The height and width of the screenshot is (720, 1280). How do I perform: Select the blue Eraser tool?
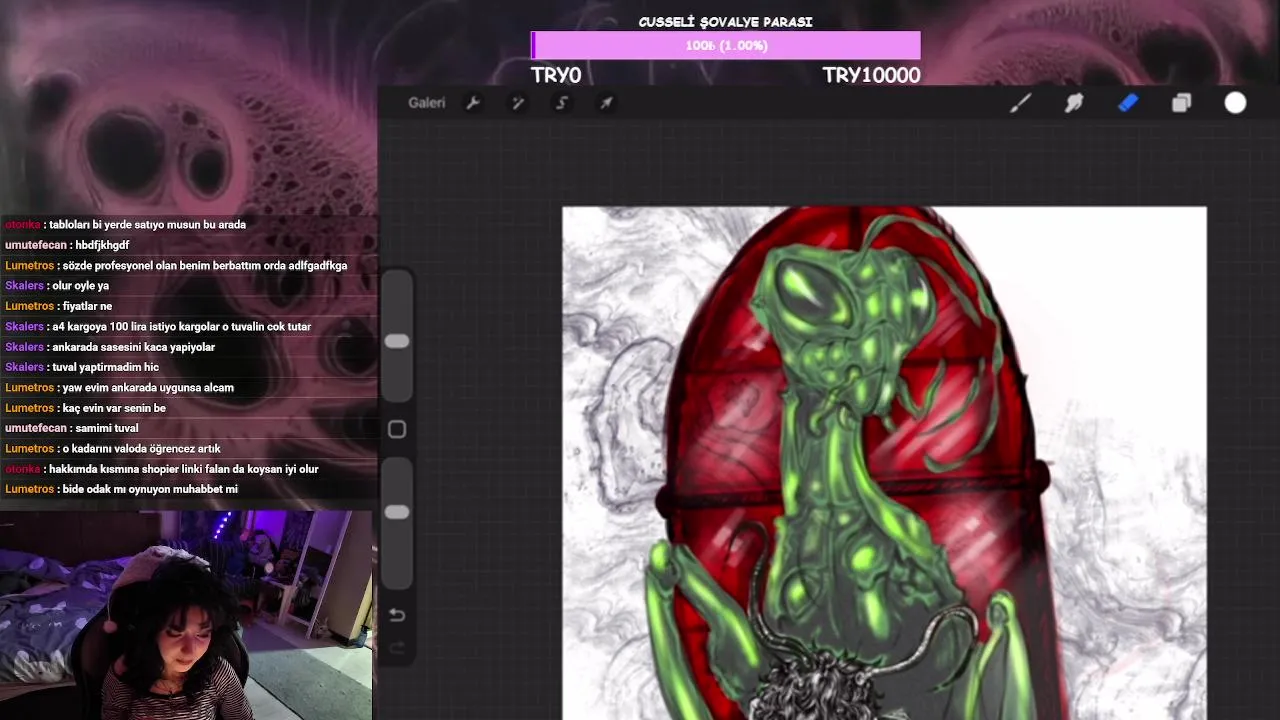point(1128,103)
